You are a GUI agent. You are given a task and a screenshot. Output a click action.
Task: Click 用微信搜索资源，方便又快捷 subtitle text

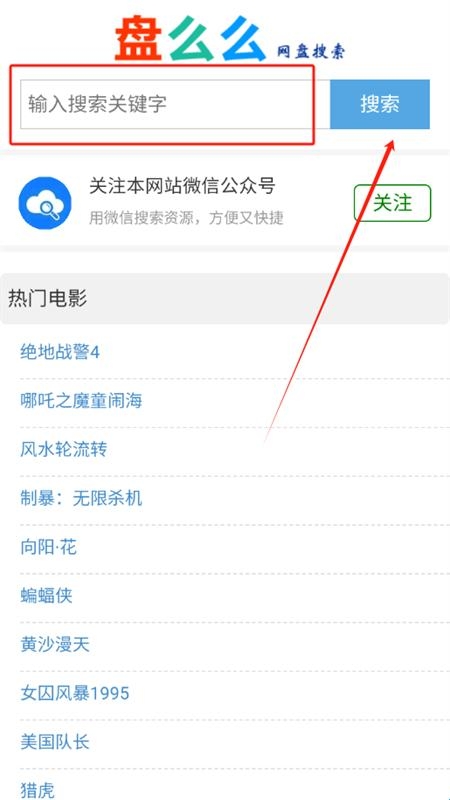click(x=186, y=218)
